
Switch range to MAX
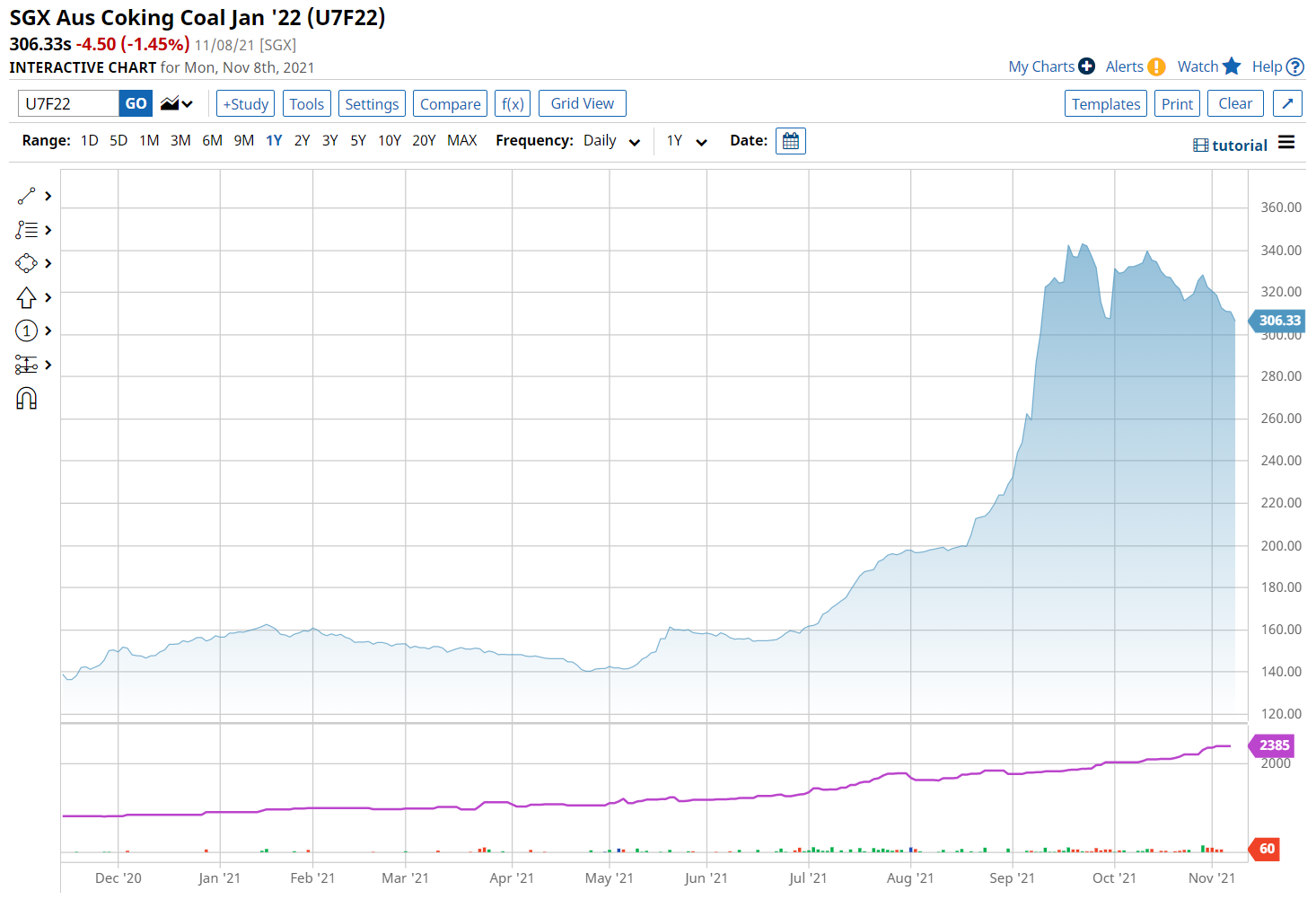[461, 141]
